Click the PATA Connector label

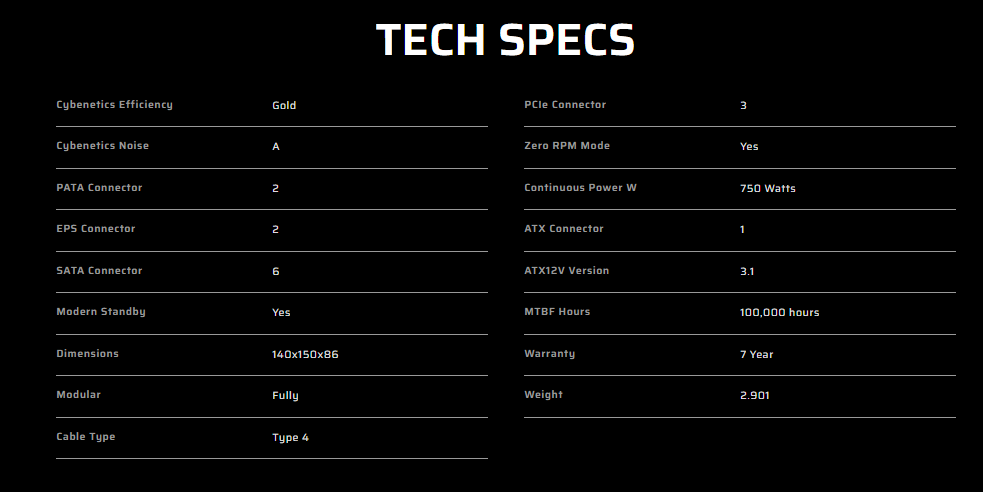tap(99, 188)
